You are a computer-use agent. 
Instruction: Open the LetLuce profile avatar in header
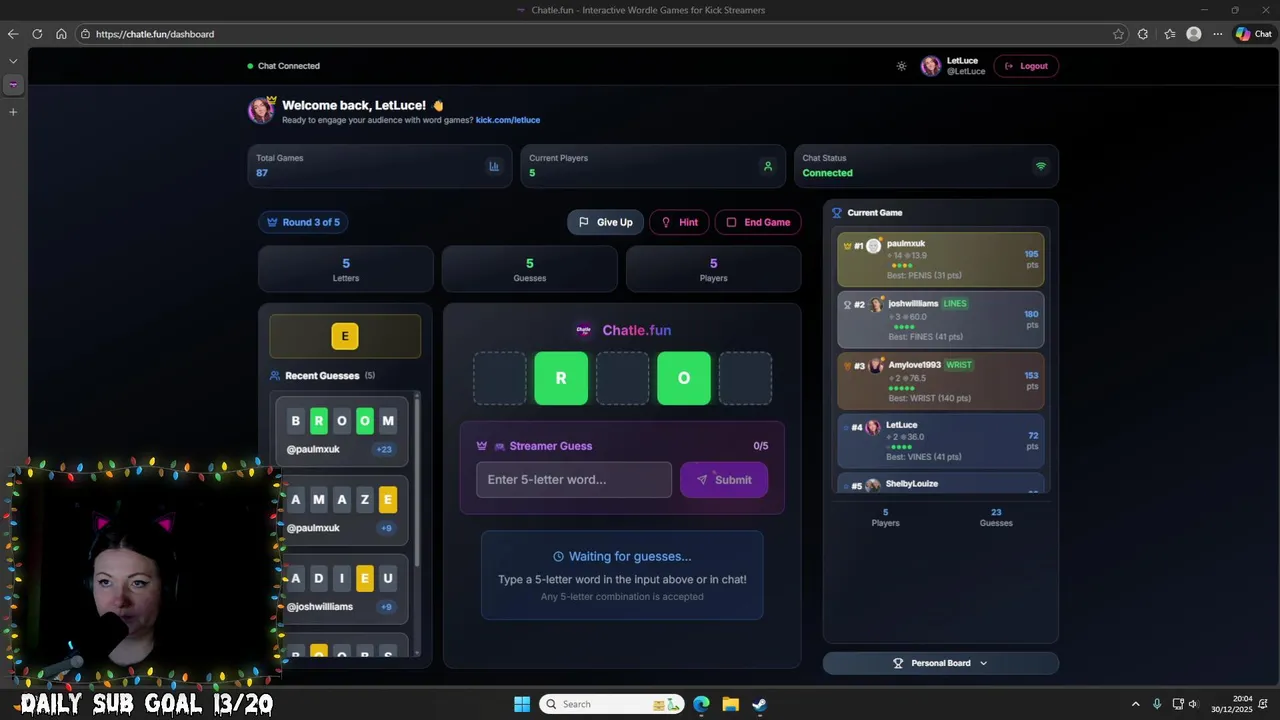931,66
